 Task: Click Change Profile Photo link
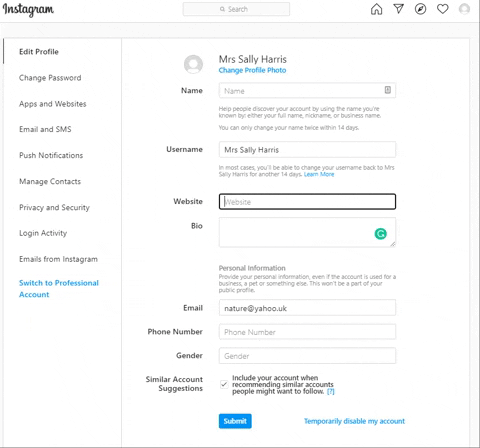252,70
